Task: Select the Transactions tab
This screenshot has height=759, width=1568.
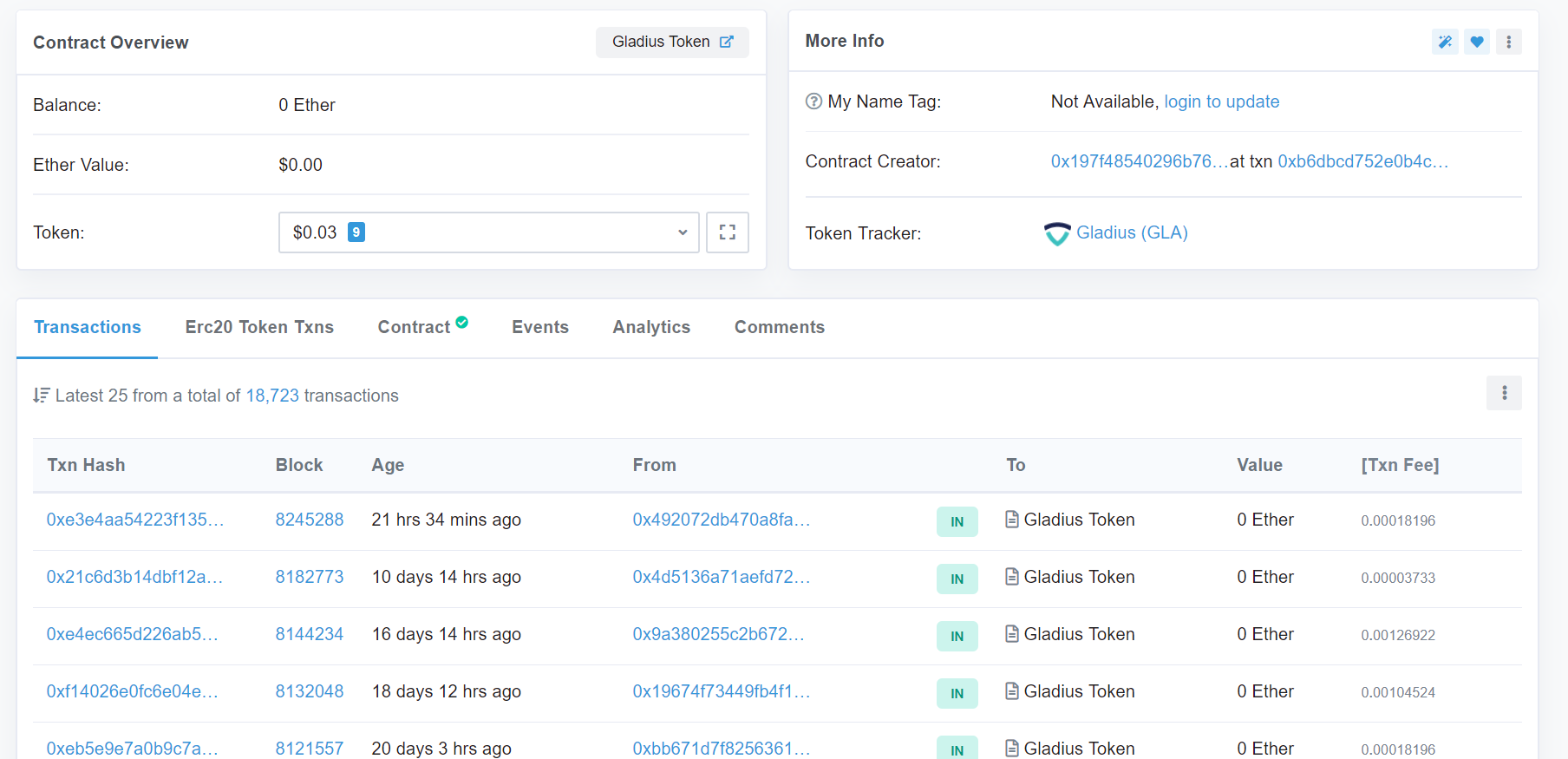Action: (x=88, y=327)
